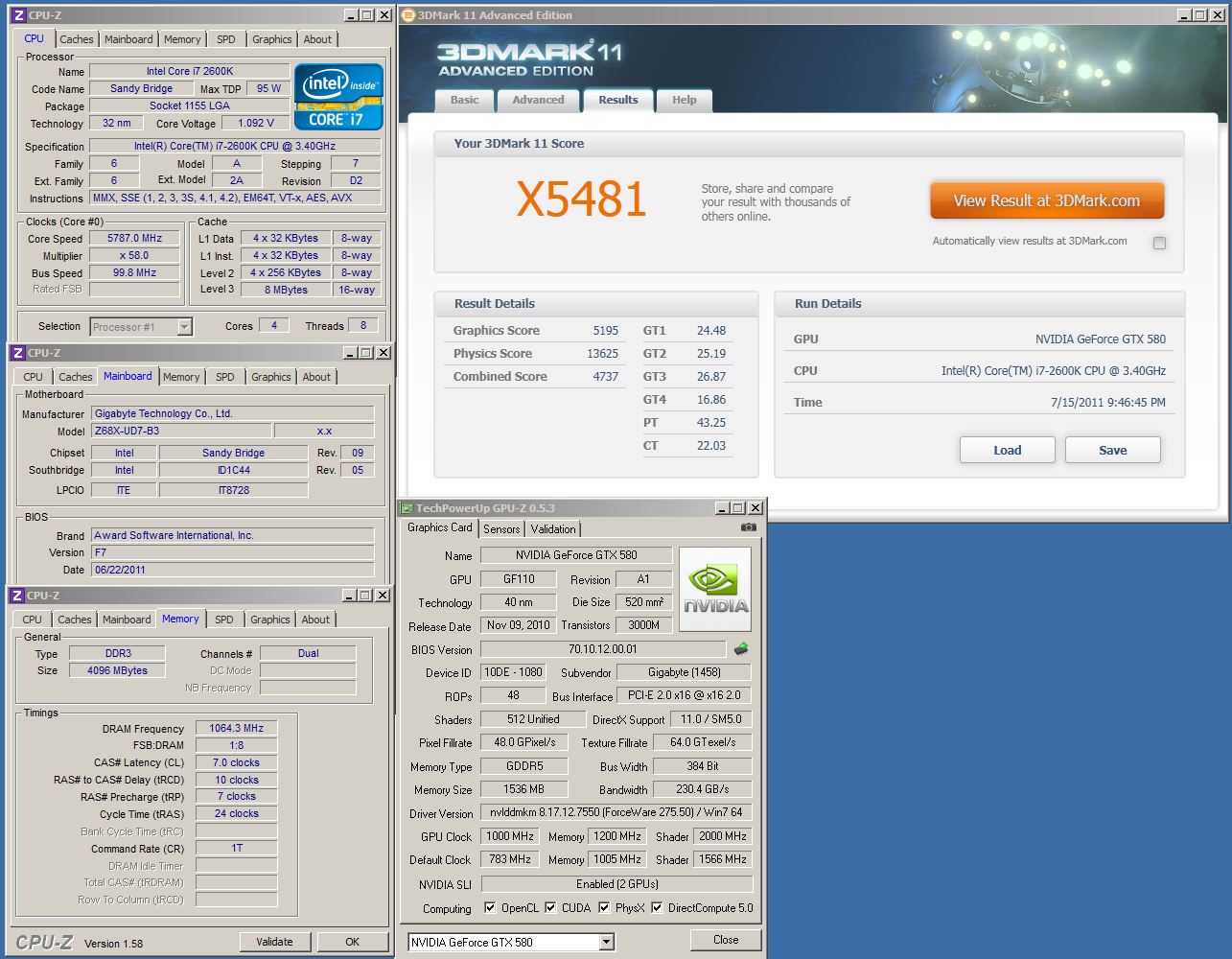Open Validation tab in GPU-Z
1232x959 pixels.
click(553, 528)
